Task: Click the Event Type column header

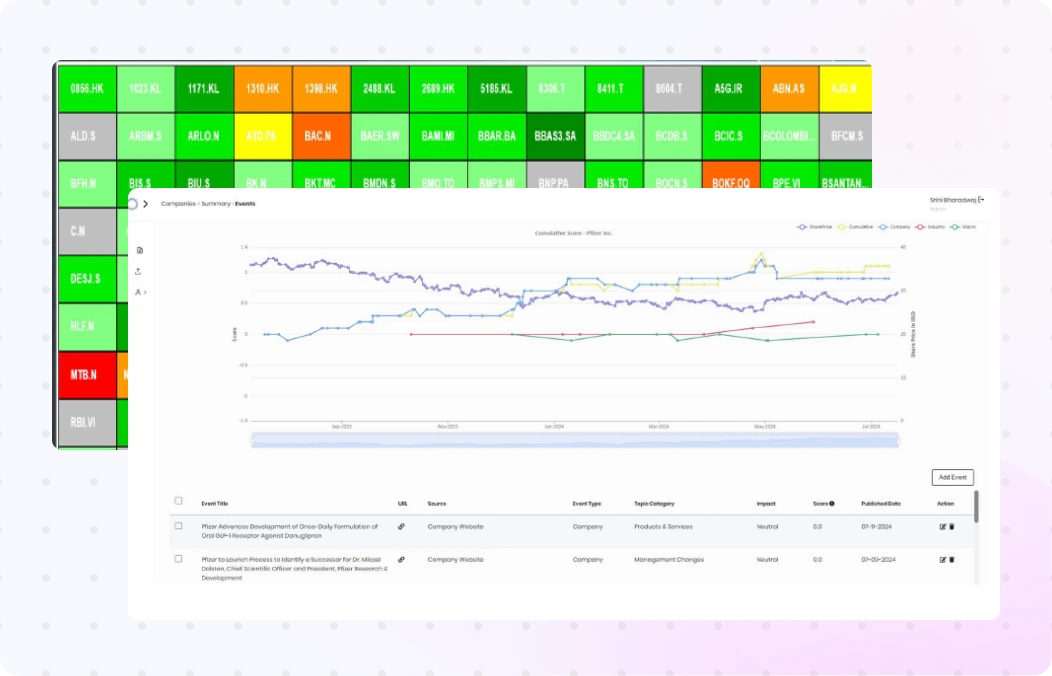Action: point(586,504)
